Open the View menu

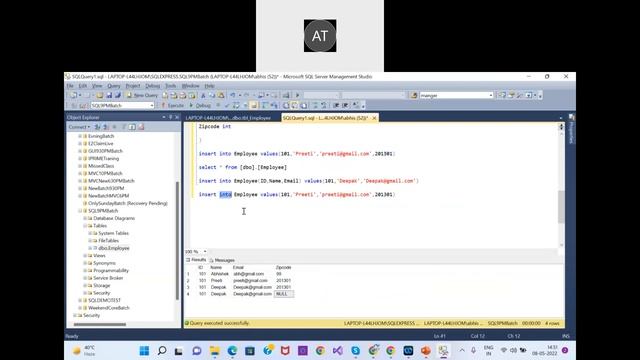tap(97, 86)
